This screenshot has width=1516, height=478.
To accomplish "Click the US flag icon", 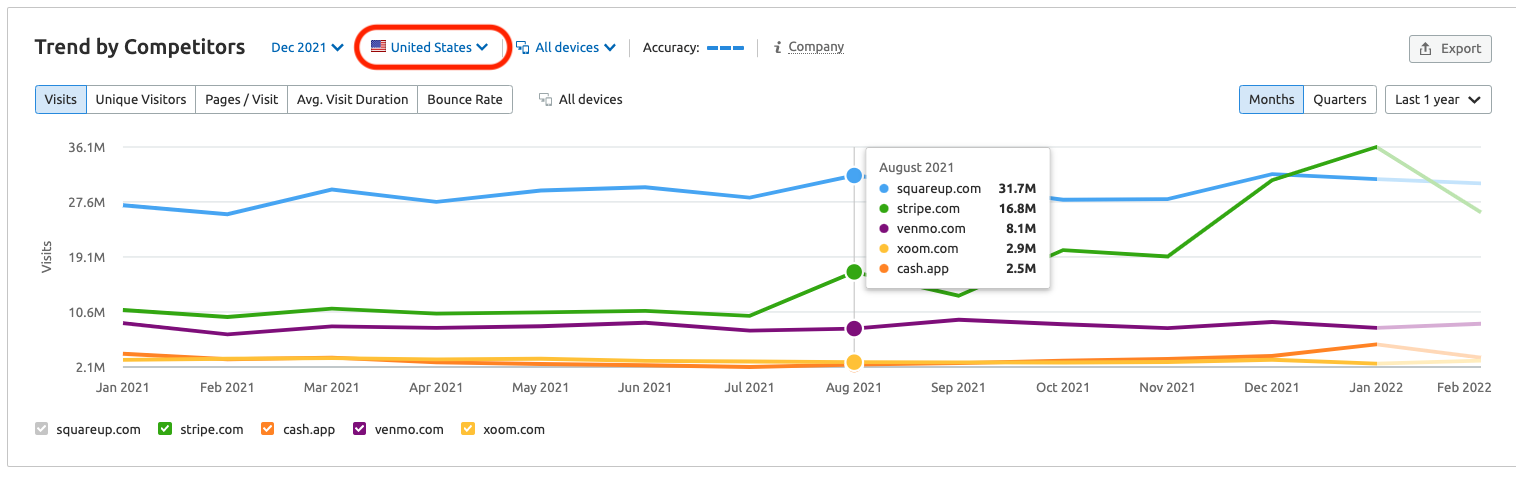I will coord(378,47).
